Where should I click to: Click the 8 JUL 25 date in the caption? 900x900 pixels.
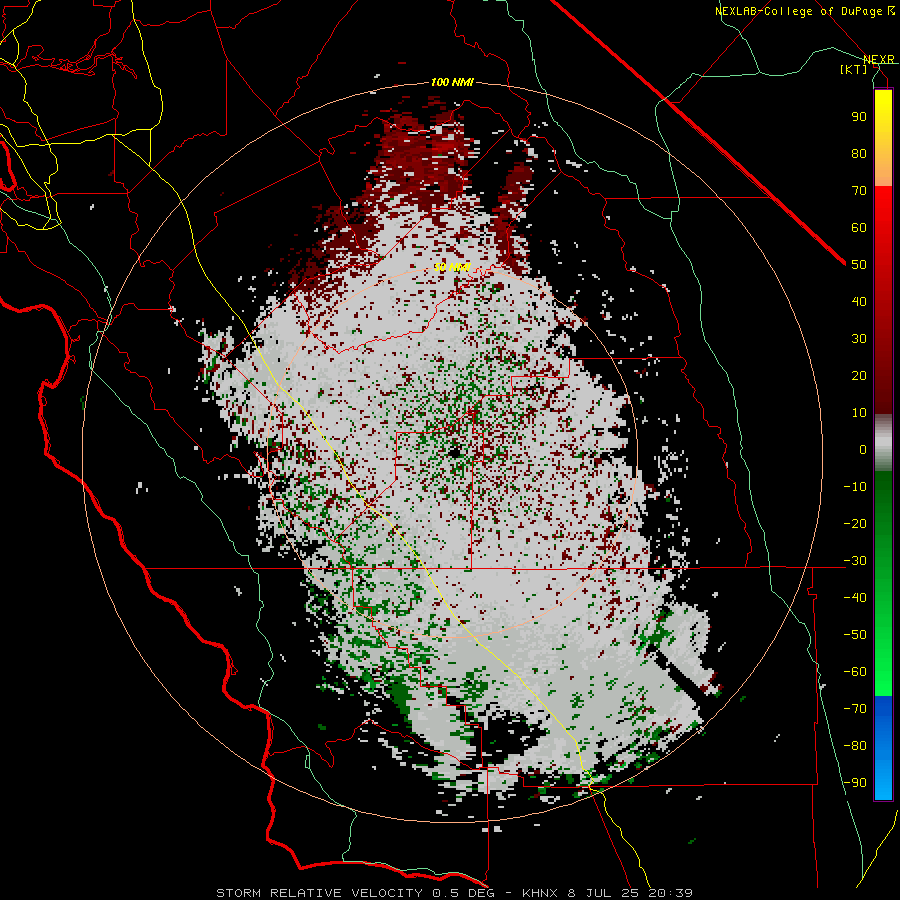[603, 893]
